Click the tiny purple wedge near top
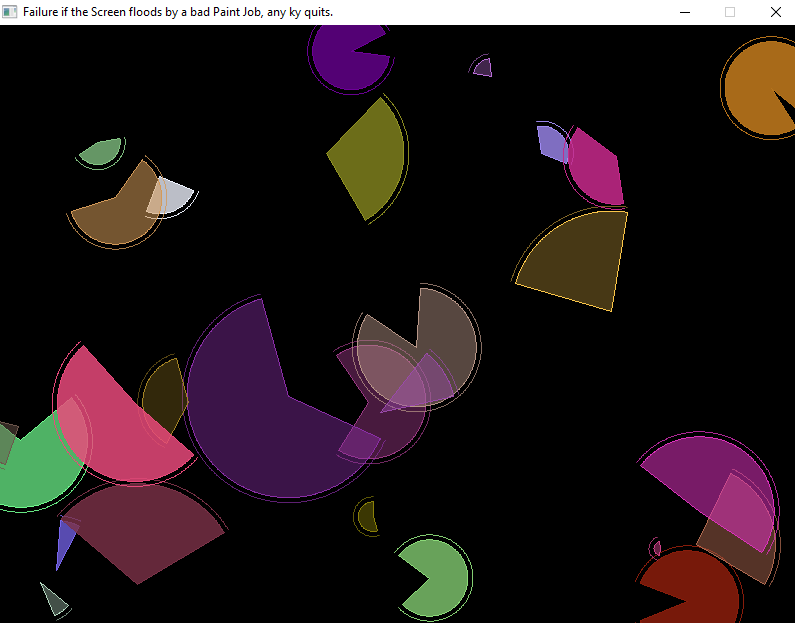Viewport: 795px width, 623px height. 483,67
